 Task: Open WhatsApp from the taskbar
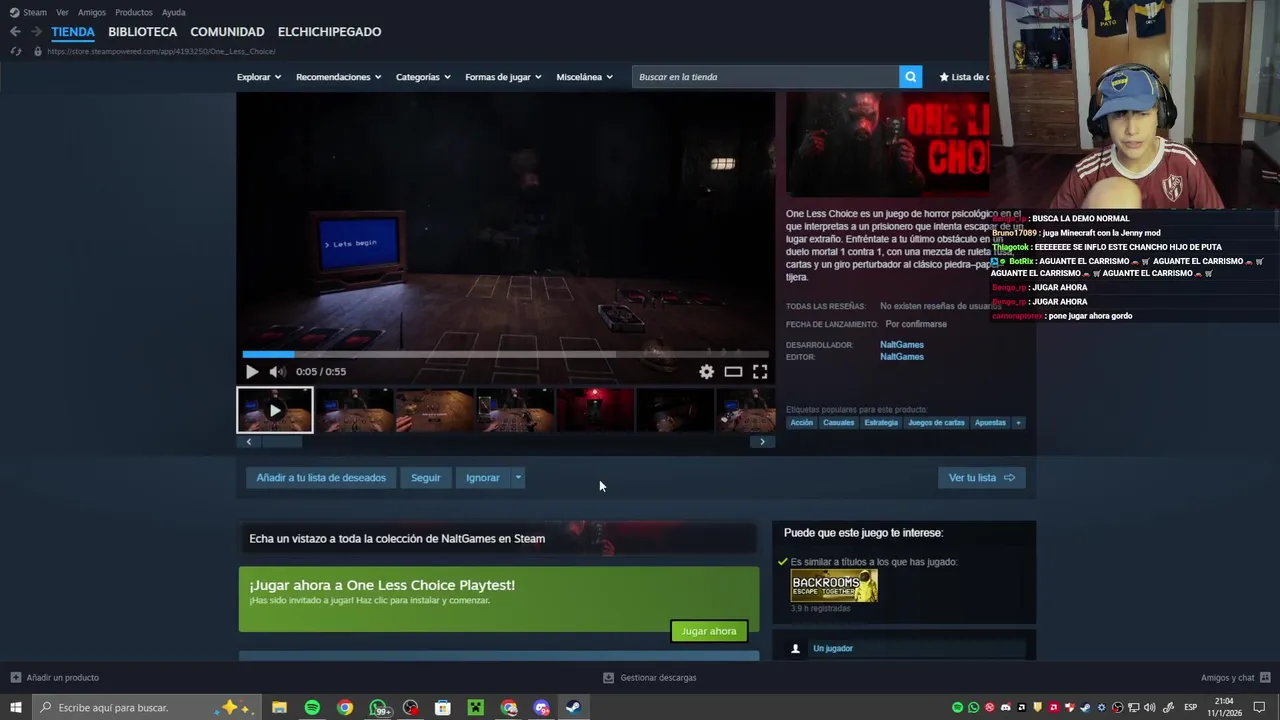[x=379, y=708]
